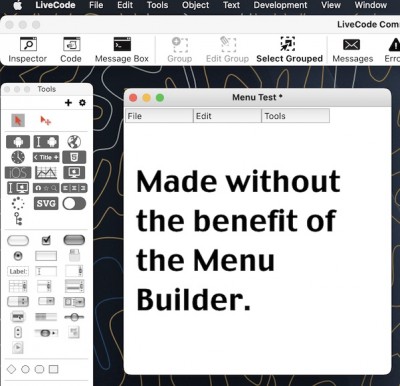Select the Run (browse) tool arrow
This screenshot has height=386, width=400.
(x=18, y=120)
